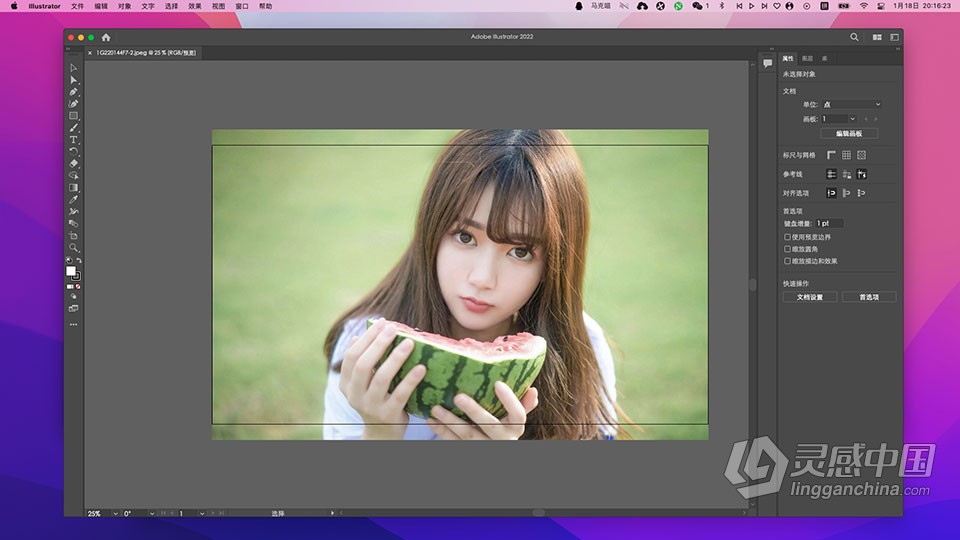Click the stroke color swatch
The width and height of the screenshot is (960, 540).
(x=77, y=277)
